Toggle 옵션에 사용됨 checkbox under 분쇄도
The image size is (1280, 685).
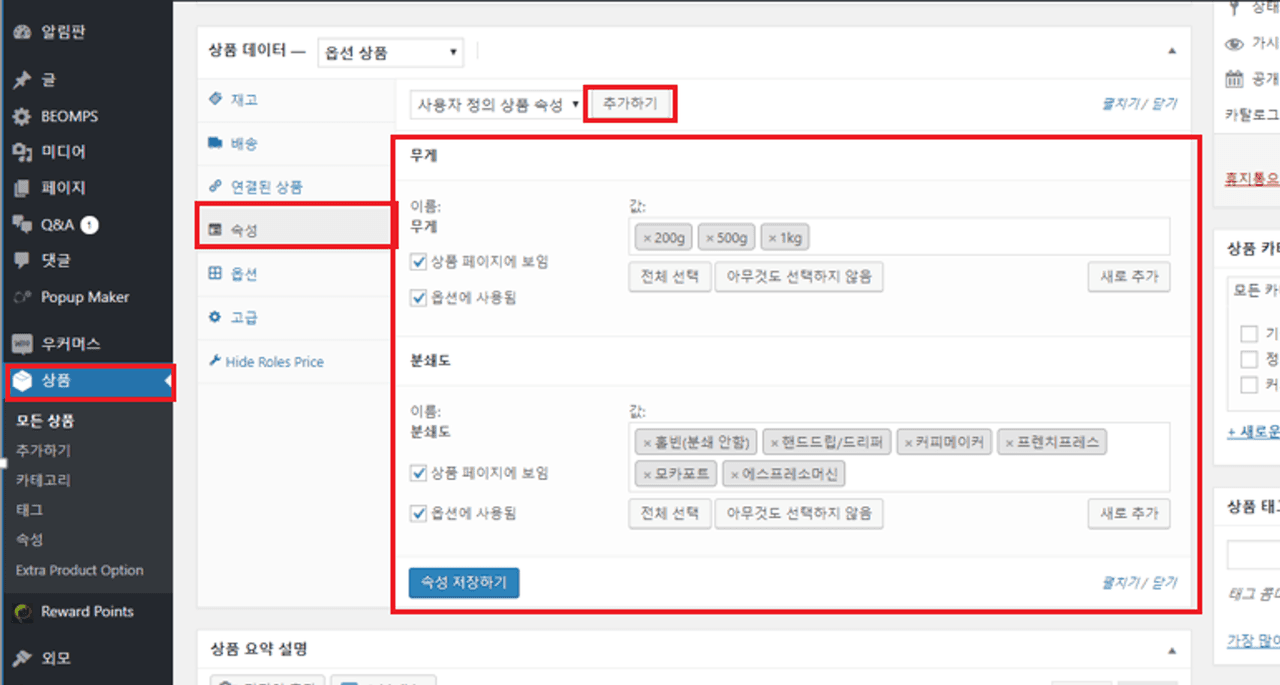(x=420, y=514)
